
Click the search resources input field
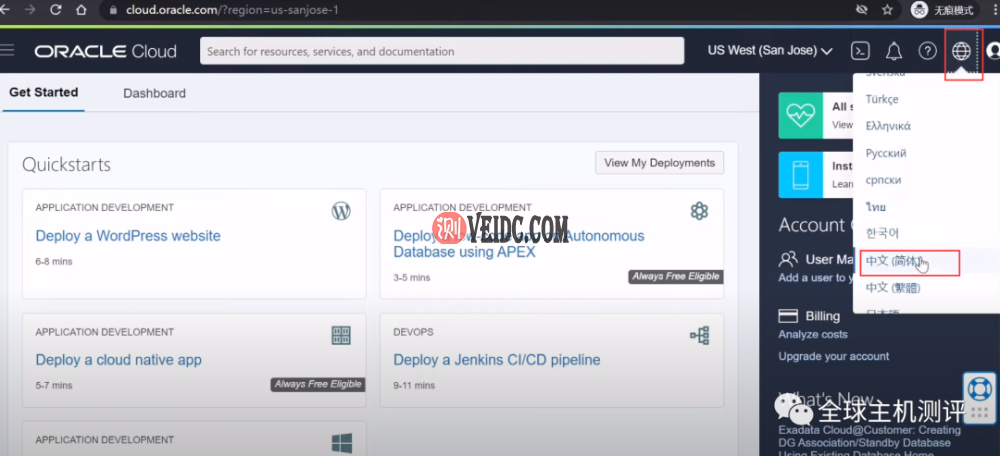[x=441, y=51]
